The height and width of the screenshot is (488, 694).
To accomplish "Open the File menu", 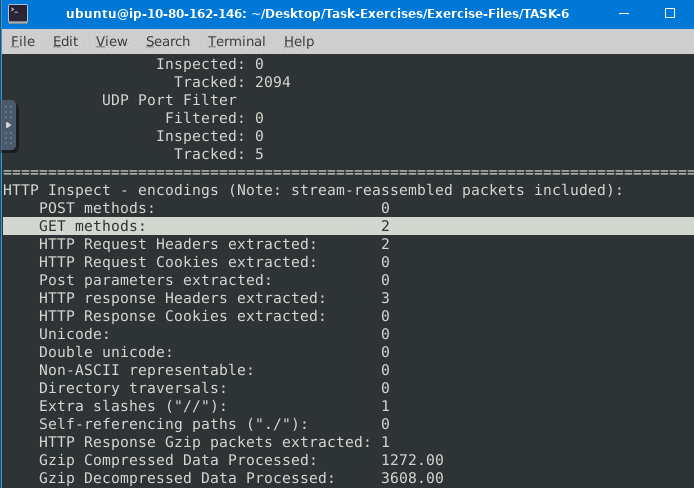I will (x=22, y=41).
